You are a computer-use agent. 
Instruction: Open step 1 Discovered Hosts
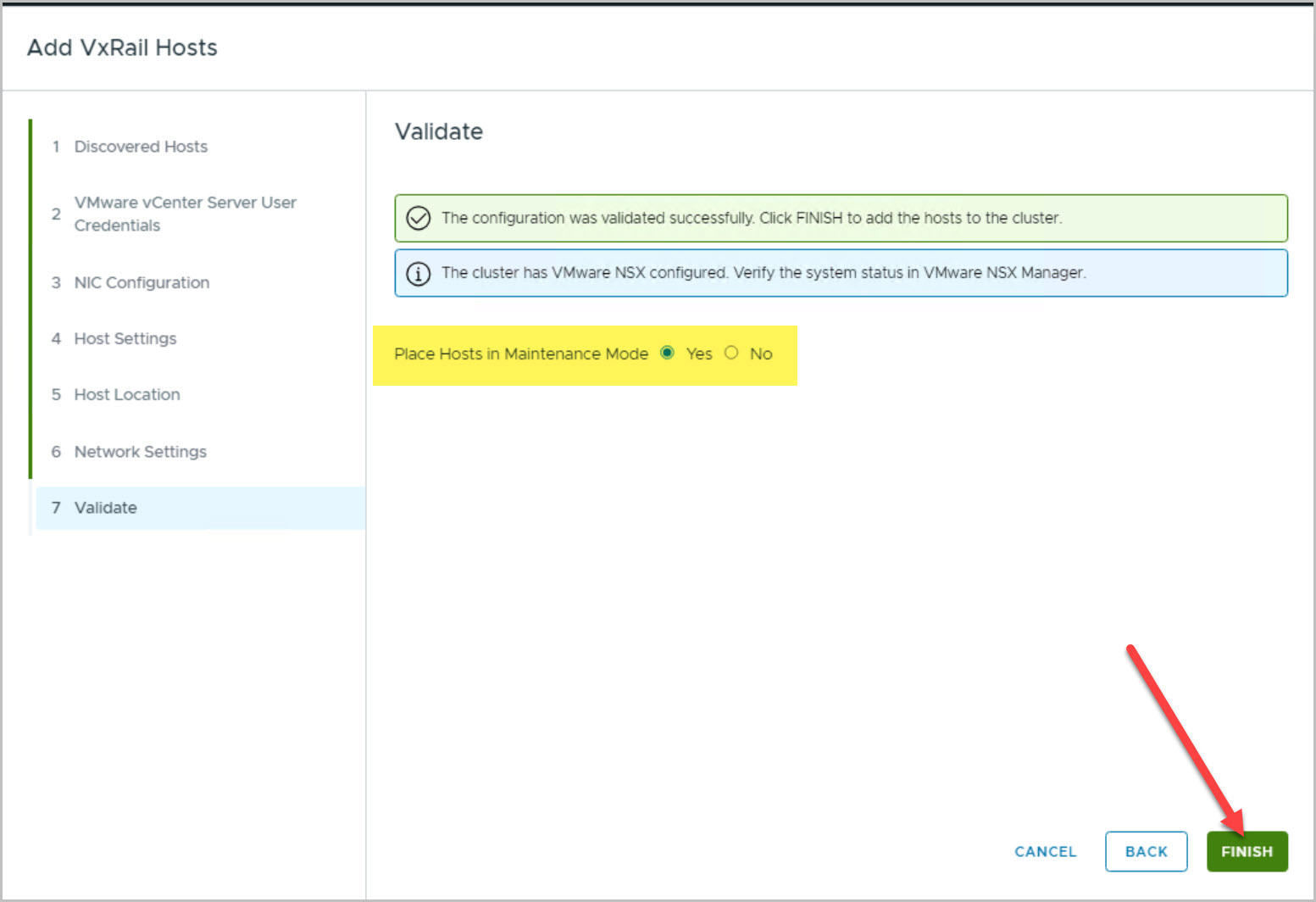click(x=141, y=147)
